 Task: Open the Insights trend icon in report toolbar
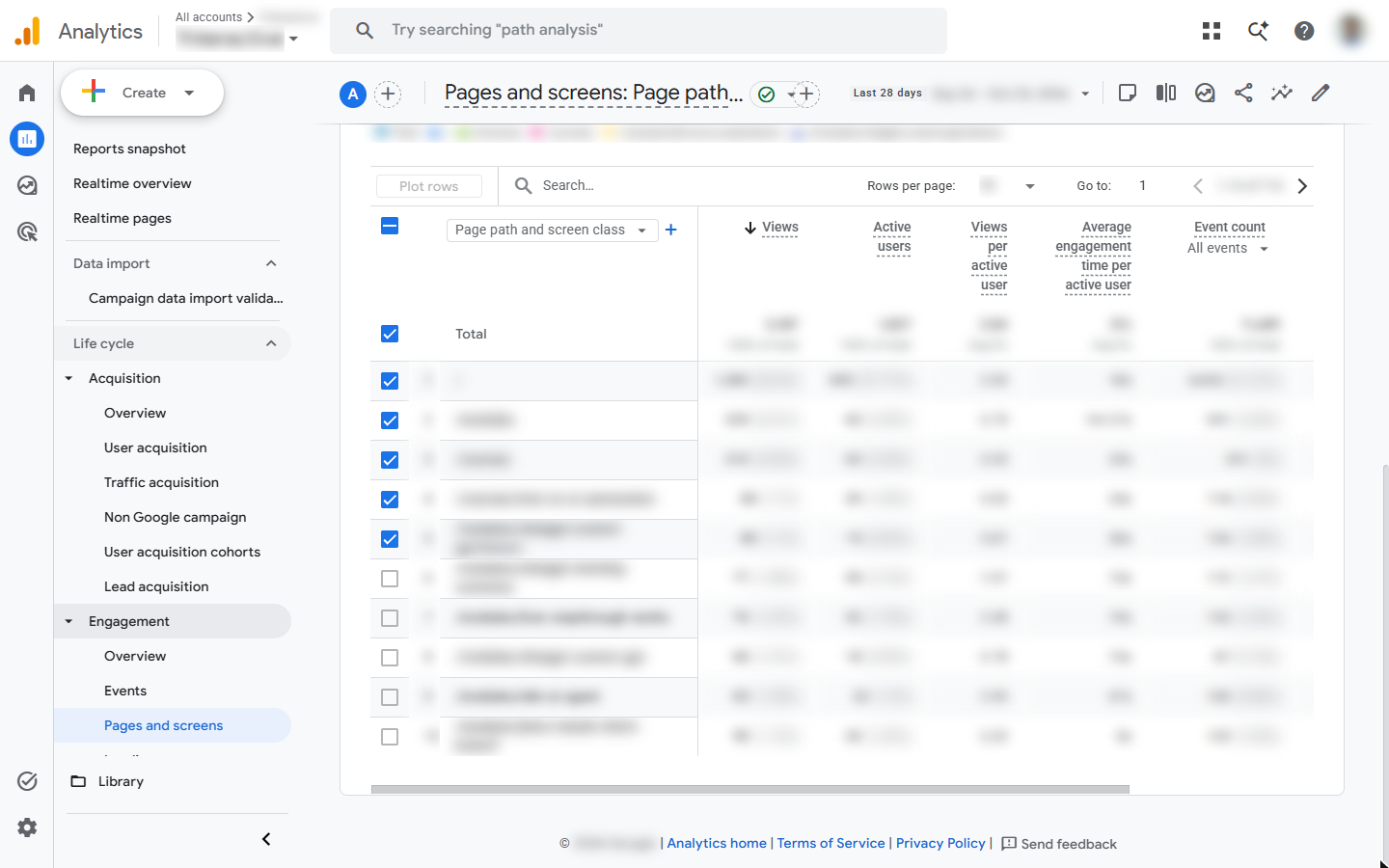1282,93
